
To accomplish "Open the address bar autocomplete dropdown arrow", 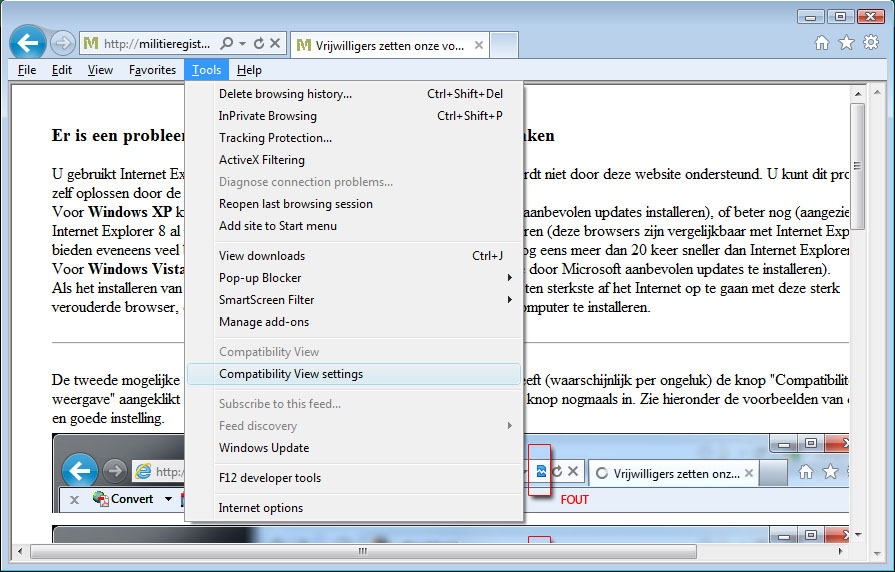I will [x=243, y=43].
